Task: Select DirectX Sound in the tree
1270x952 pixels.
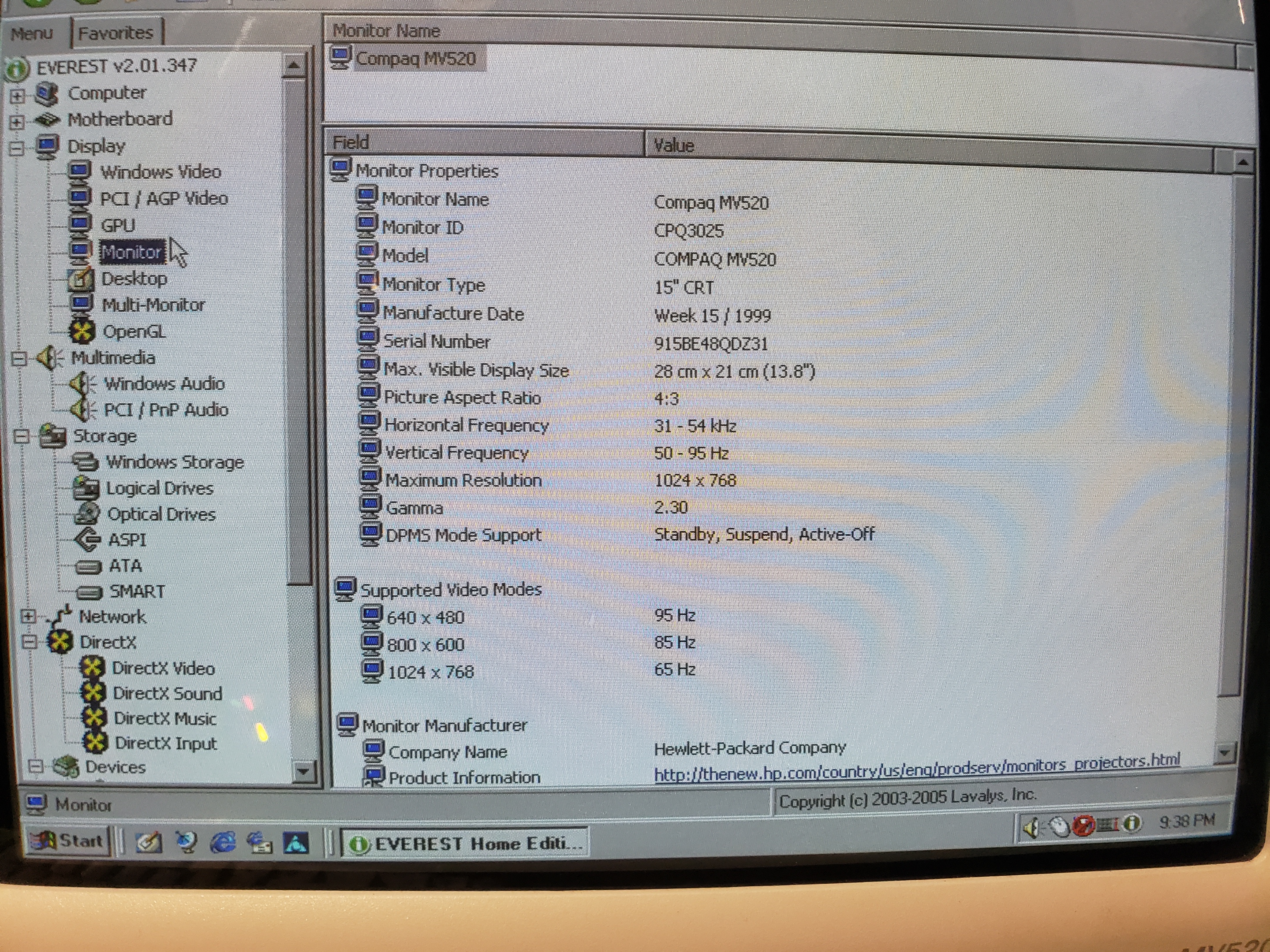Action: point(167,693)
